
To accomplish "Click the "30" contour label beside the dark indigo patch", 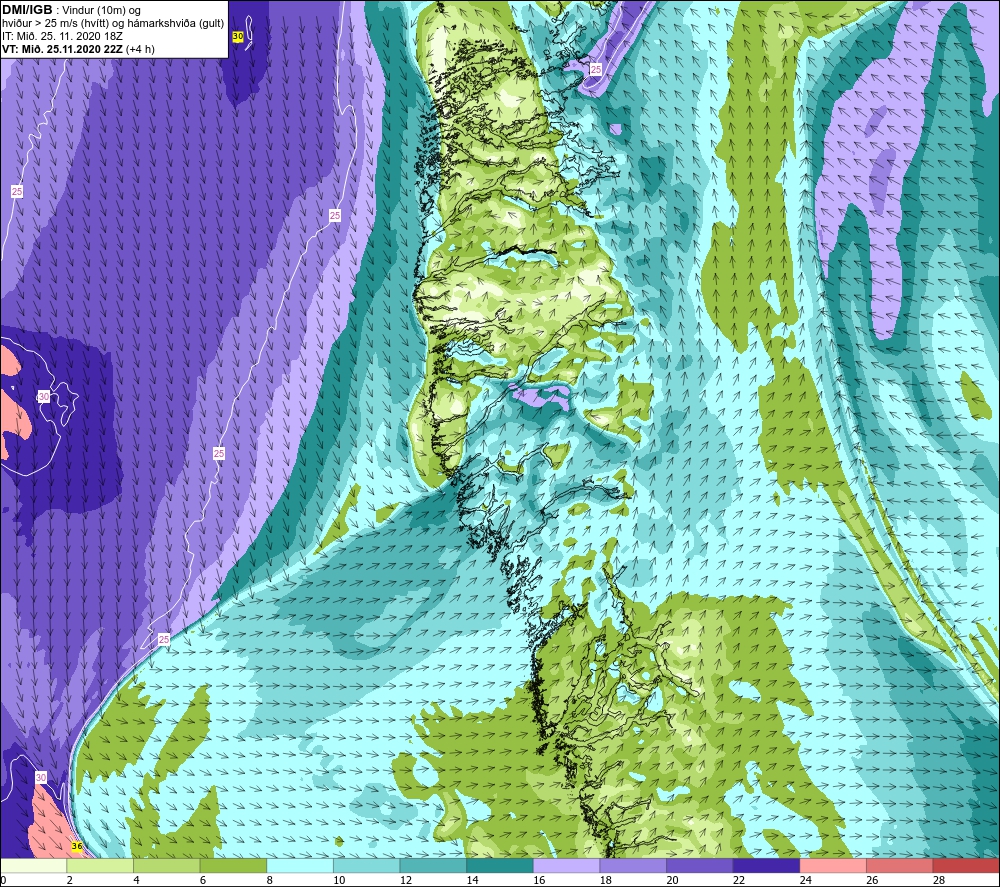I will (x=43, y=397).
